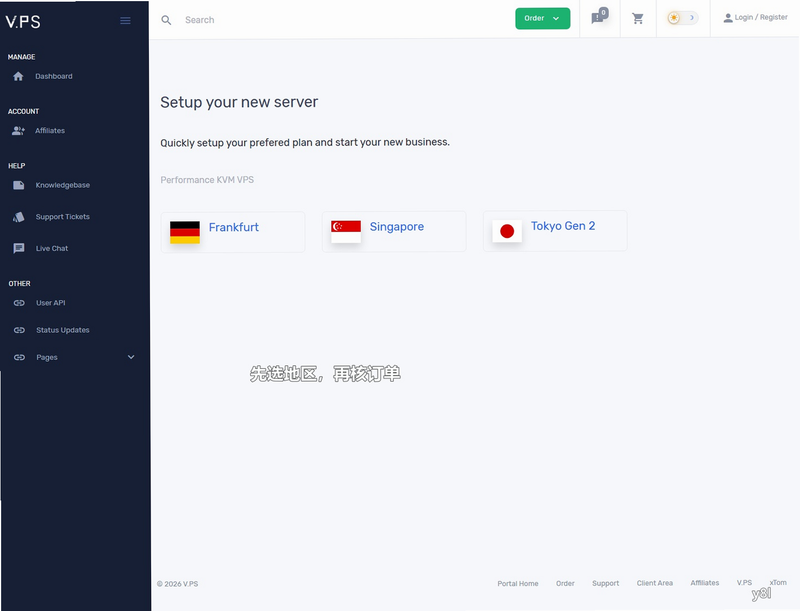Click the Performance KVM VPS label
The height and width of the screenshot is (611, 800).
(207, 180)
